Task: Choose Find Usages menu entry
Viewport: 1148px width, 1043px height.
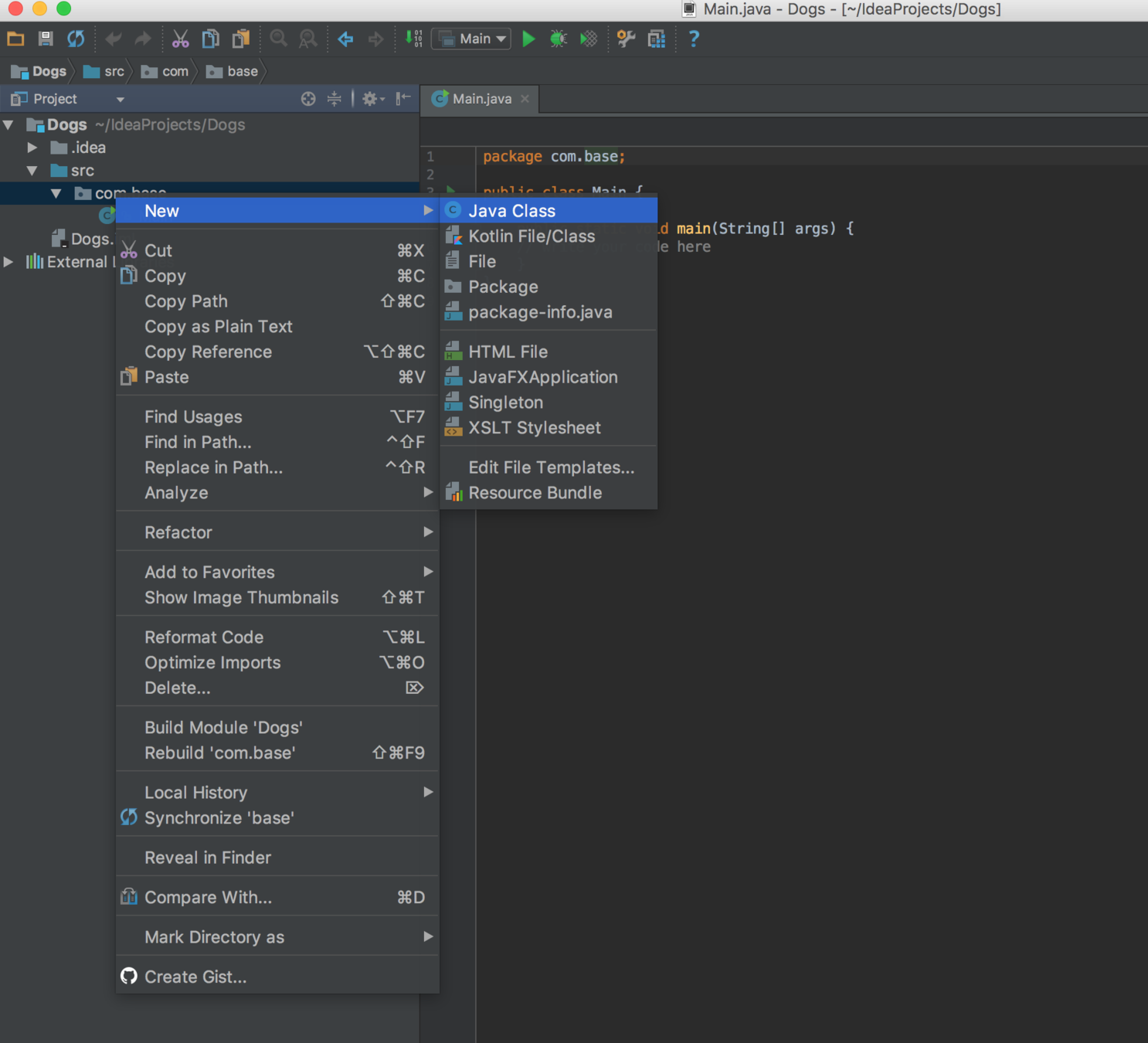Action: (x=277, y=417)
